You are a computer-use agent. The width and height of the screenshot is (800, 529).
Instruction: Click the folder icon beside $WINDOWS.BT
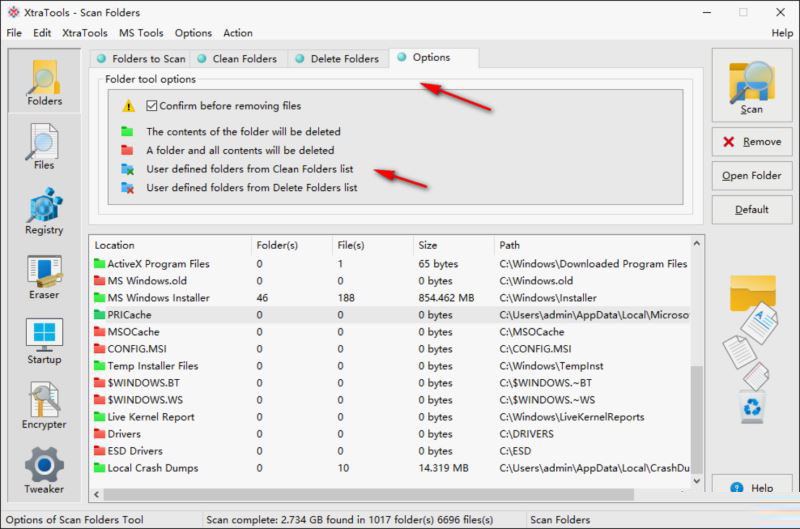point(99,383)
